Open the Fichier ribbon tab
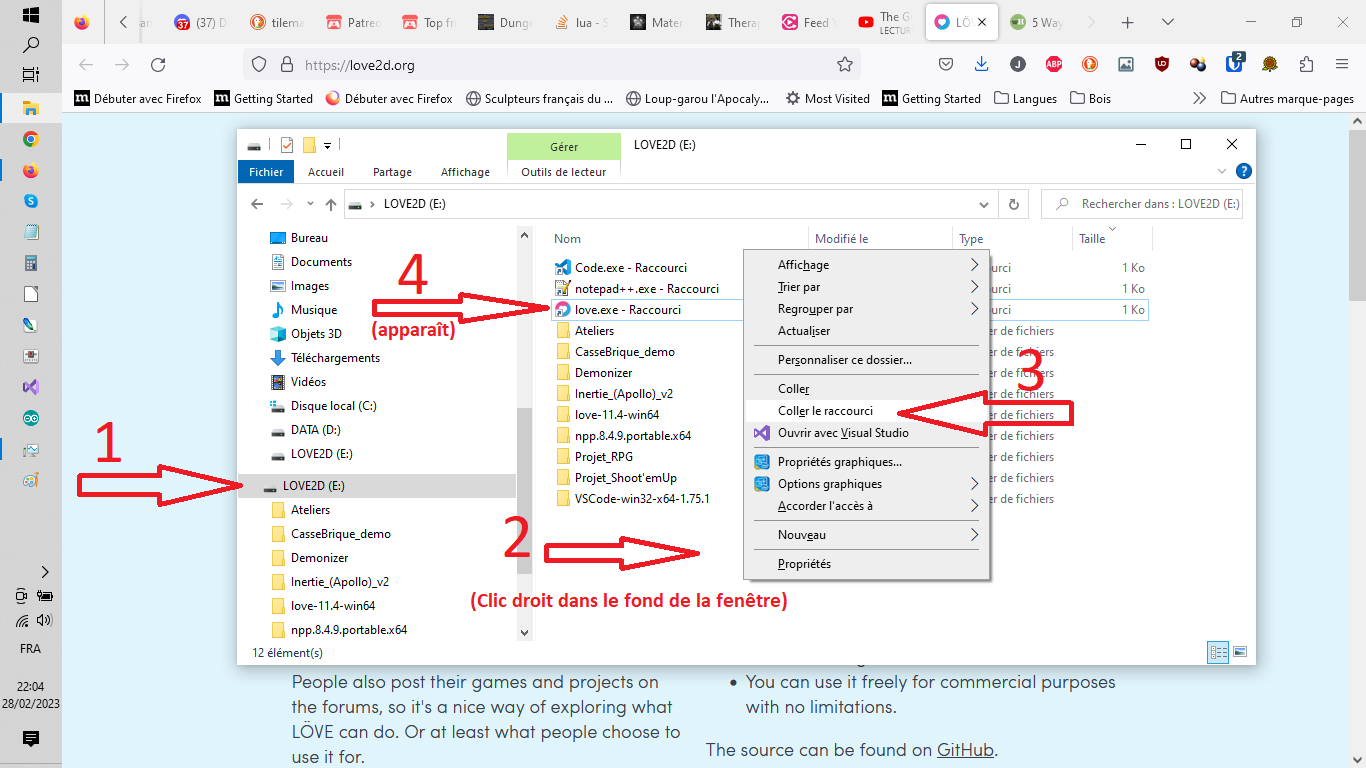This screenshot has width=1366, height=768. tap(266, 172)
